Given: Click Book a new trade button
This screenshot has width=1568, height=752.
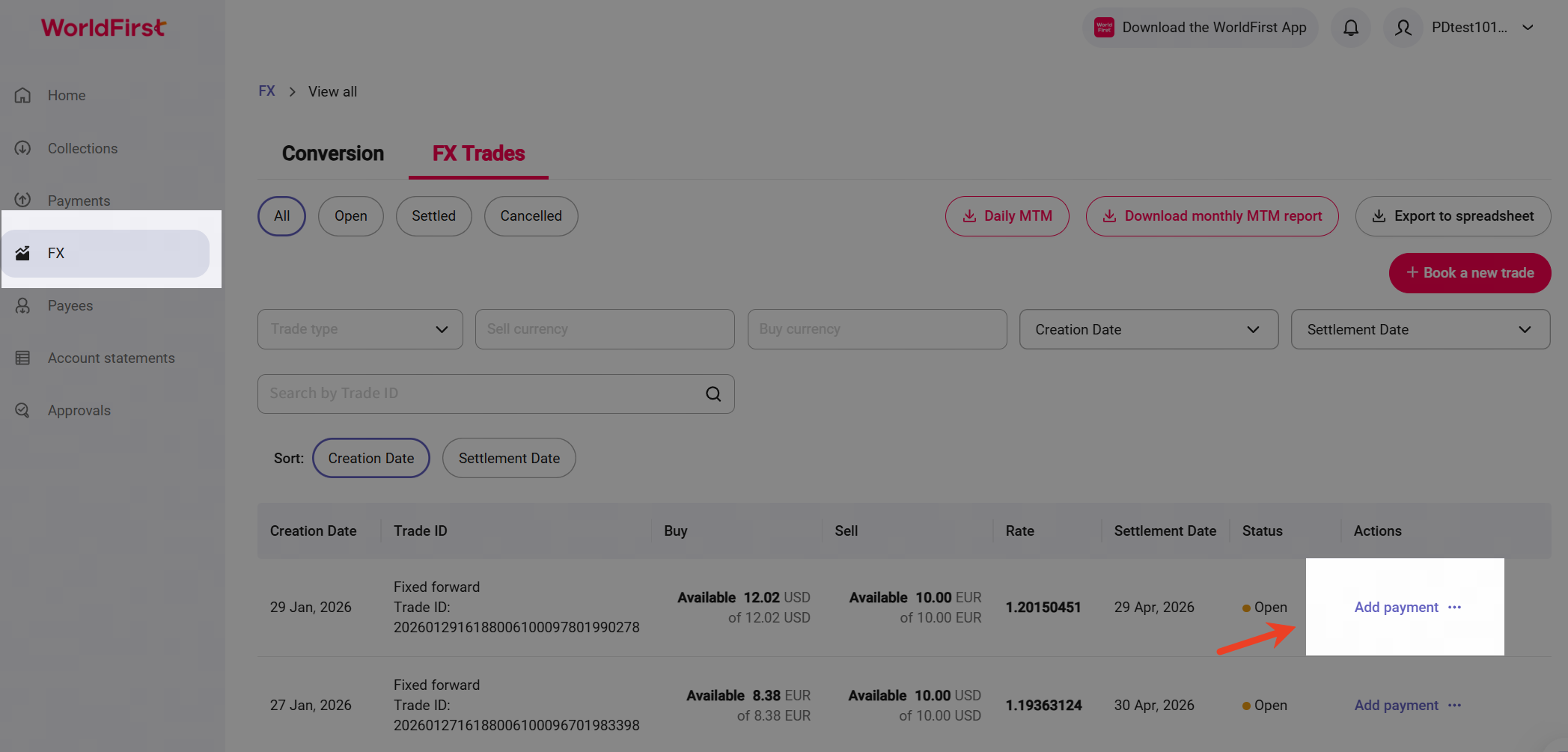Looking at the screenshot, I should click(x=1469, y=273).
